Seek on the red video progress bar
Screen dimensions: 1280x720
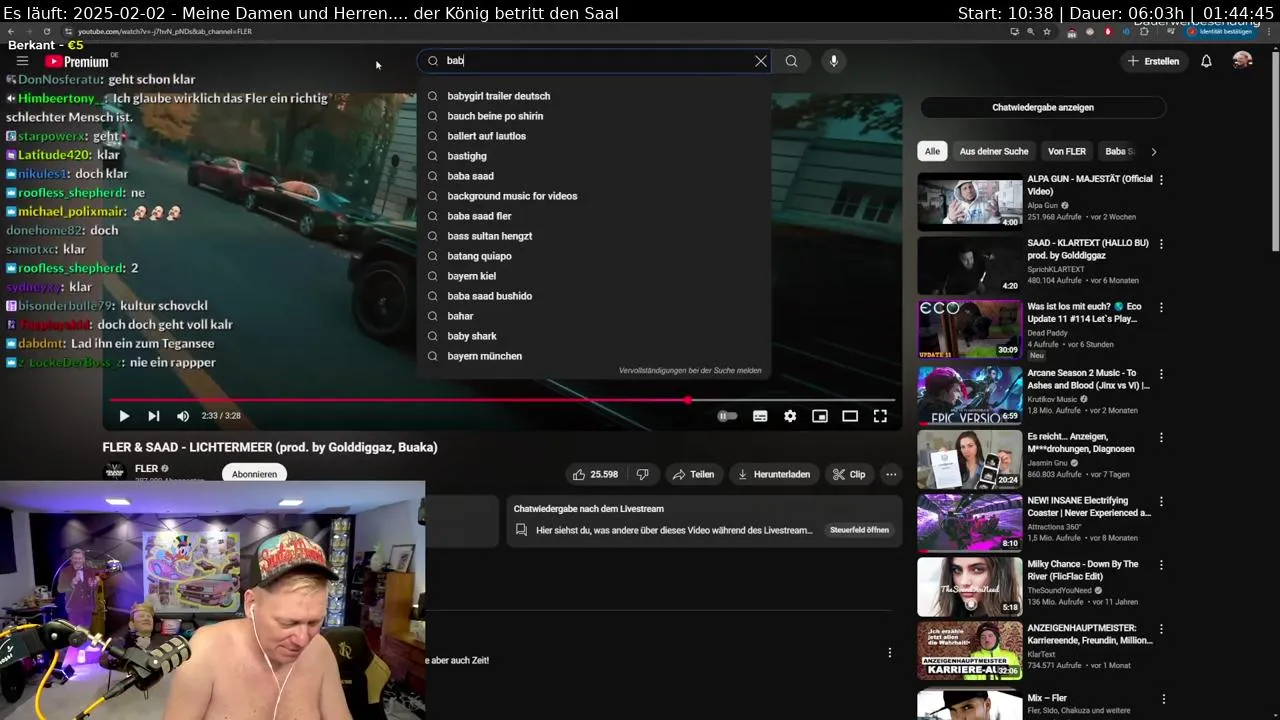click(x=503, y=400)
